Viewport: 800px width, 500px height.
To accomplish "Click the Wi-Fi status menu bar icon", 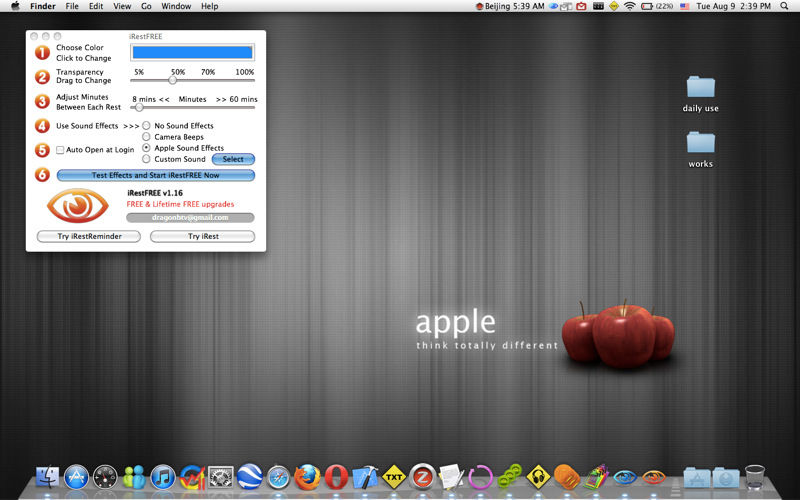I will click(x=630, y=6).
